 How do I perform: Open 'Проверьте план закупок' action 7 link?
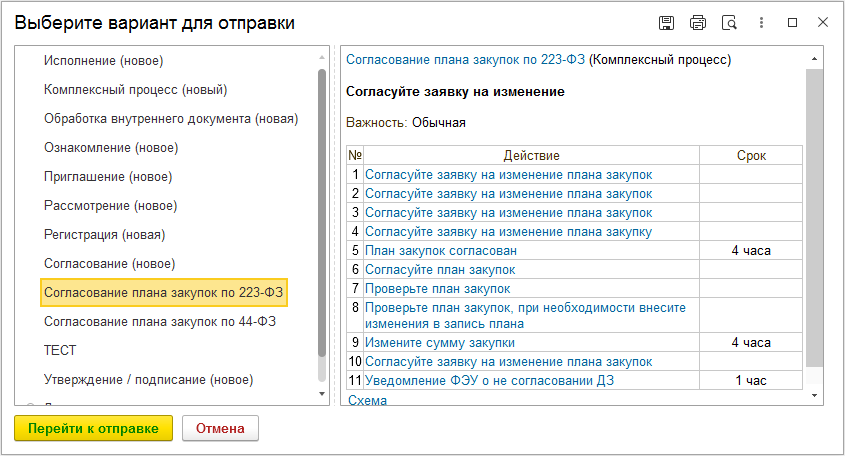tap(438, 289)
